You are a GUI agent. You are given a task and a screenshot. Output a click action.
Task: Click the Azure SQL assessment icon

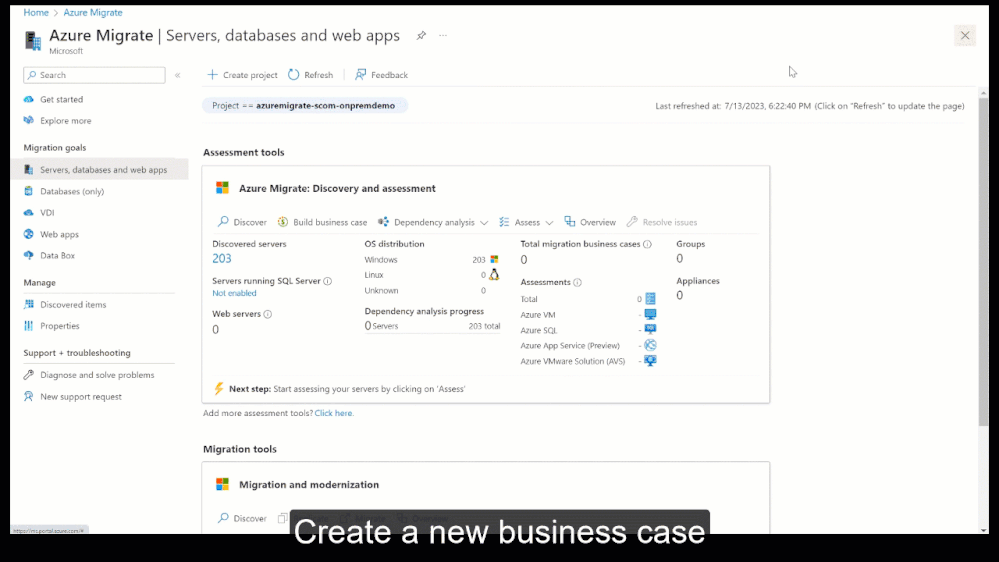[x=650, y=329]
